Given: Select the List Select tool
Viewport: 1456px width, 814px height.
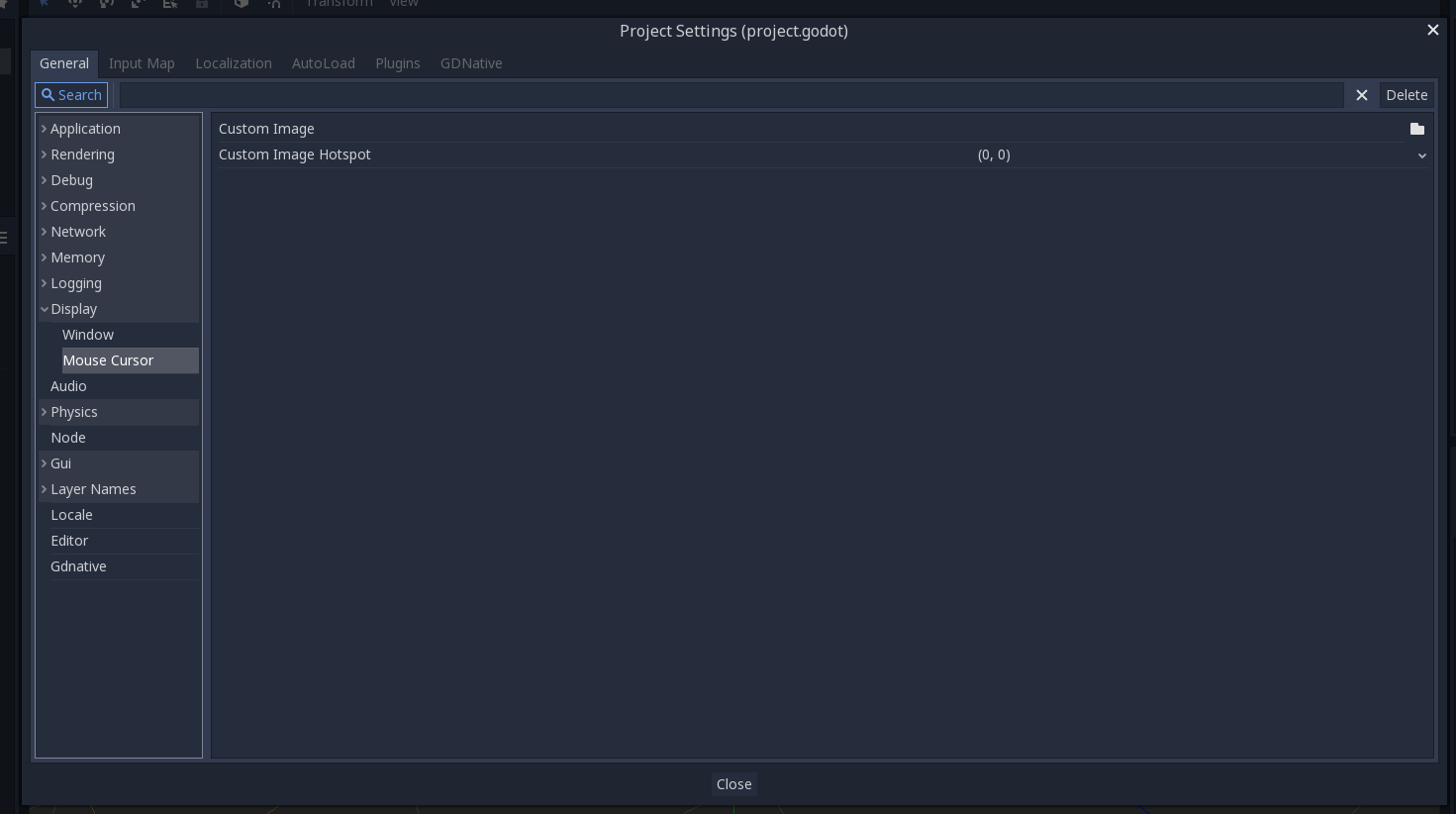Looking at the screenshot, I should click(x=170, y=4).
